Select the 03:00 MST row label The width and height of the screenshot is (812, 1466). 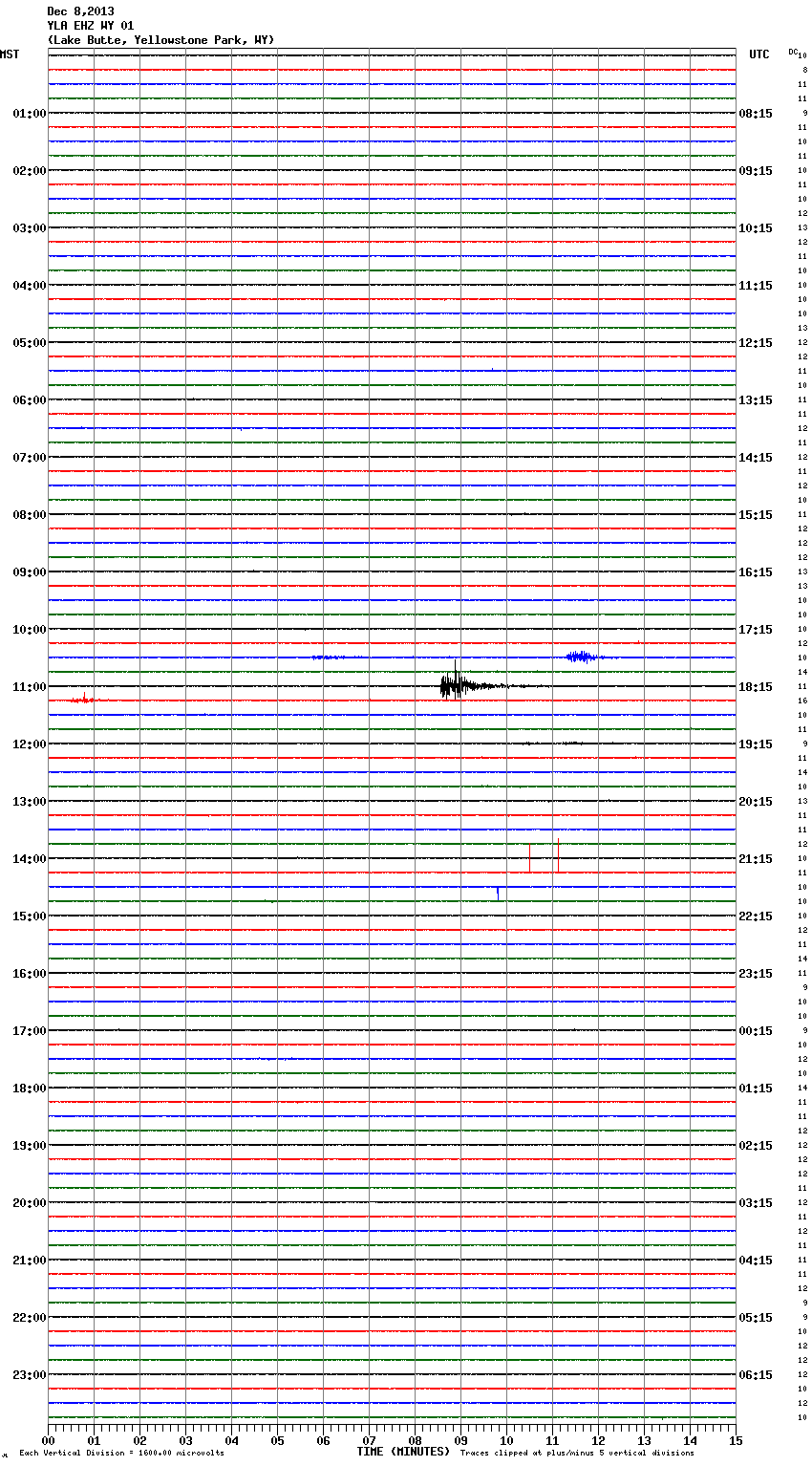[x=29, y=228]
